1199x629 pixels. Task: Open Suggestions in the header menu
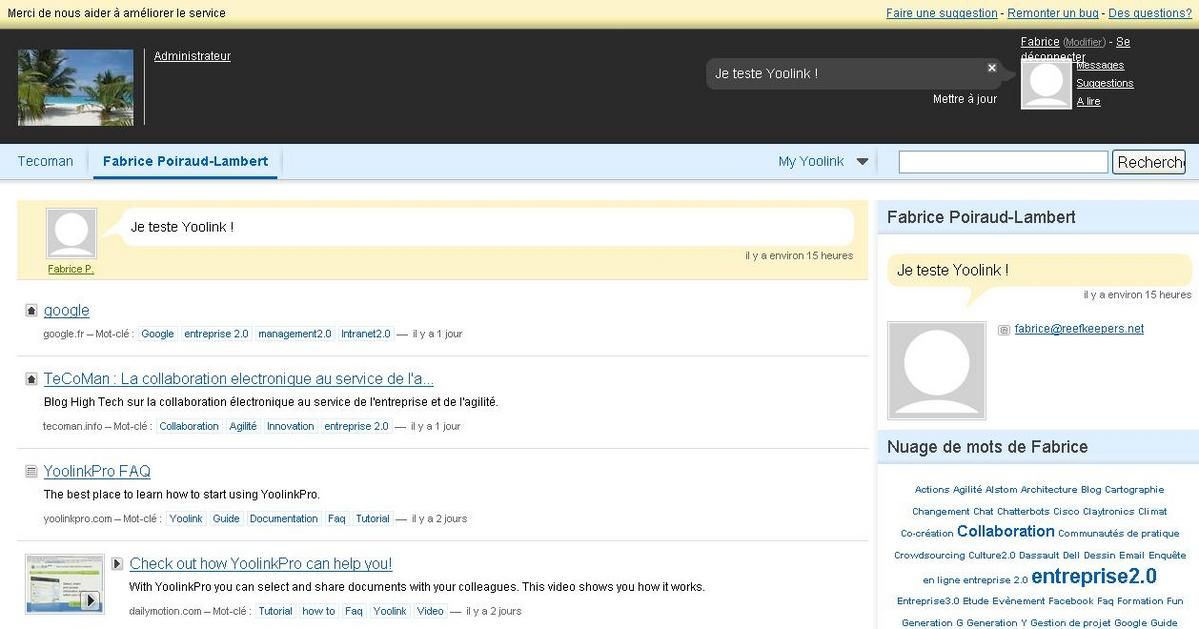pos(1105,83)
